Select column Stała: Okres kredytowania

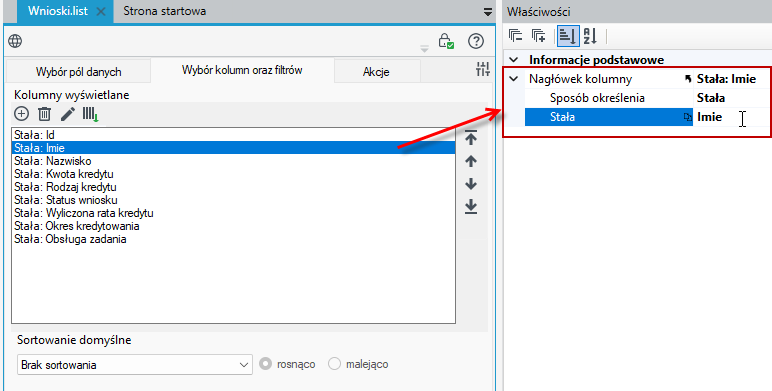(233, 226)
